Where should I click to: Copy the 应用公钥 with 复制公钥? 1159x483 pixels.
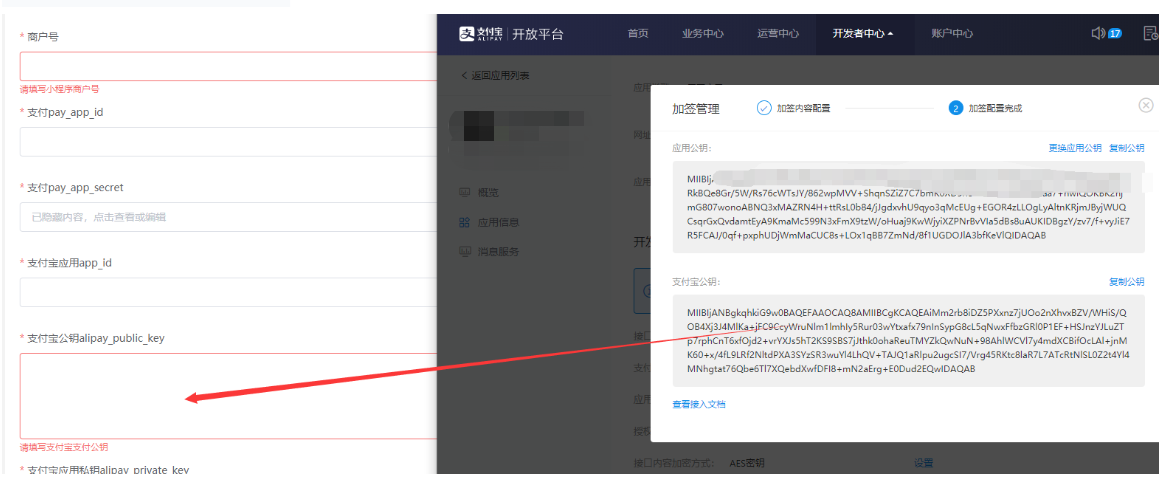[x=1126, y=148]
